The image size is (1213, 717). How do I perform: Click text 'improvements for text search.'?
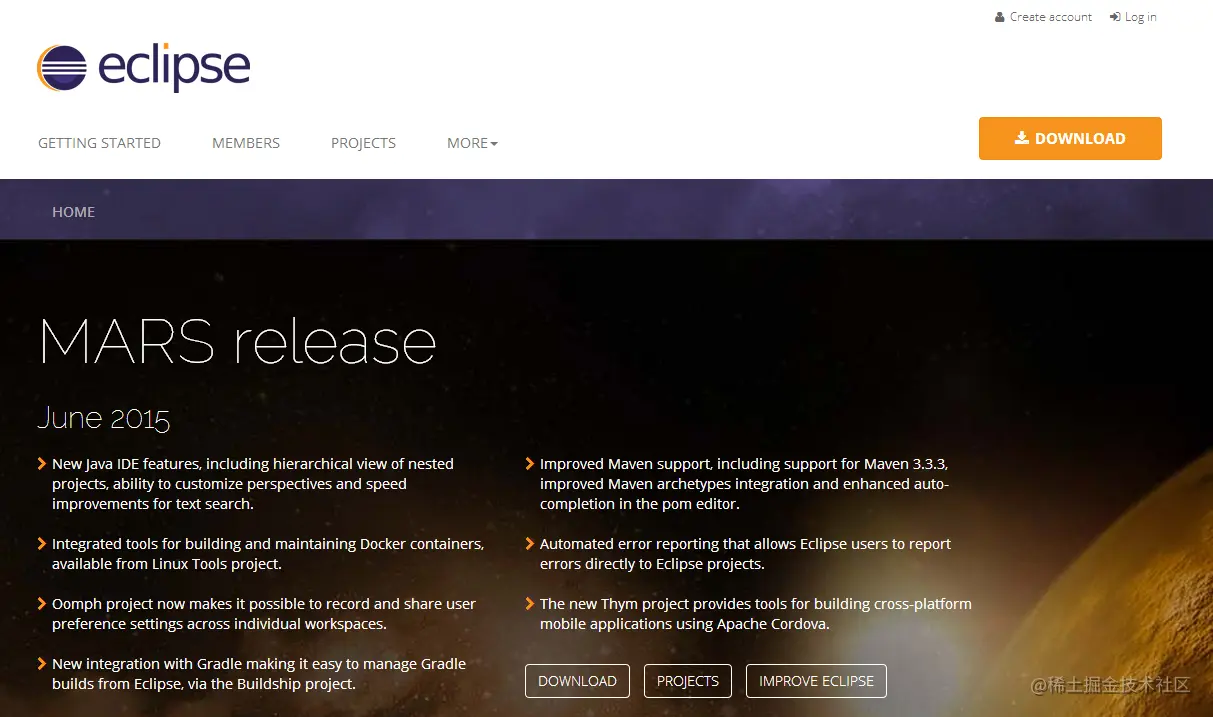point(153,504)
